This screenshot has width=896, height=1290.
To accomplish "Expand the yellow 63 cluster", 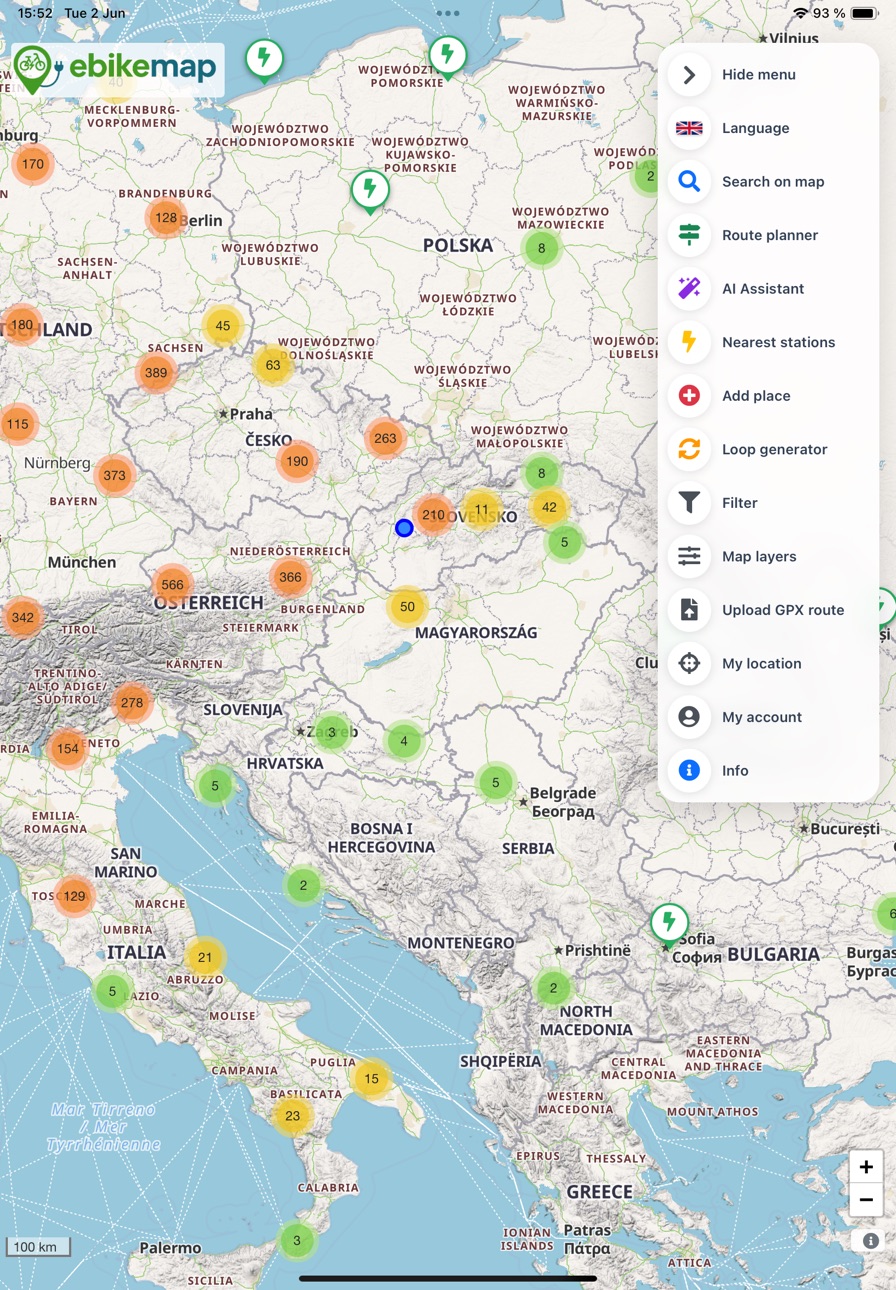I will click(273, 365).
